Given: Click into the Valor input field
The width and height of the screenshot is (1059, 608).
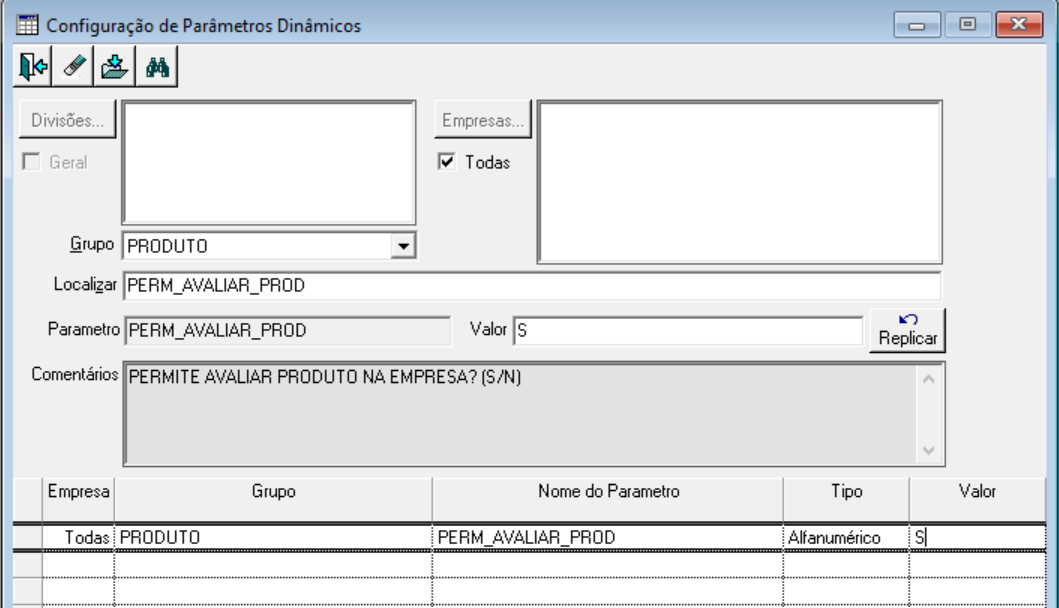Looking at the screenshot, I should 688,330.
